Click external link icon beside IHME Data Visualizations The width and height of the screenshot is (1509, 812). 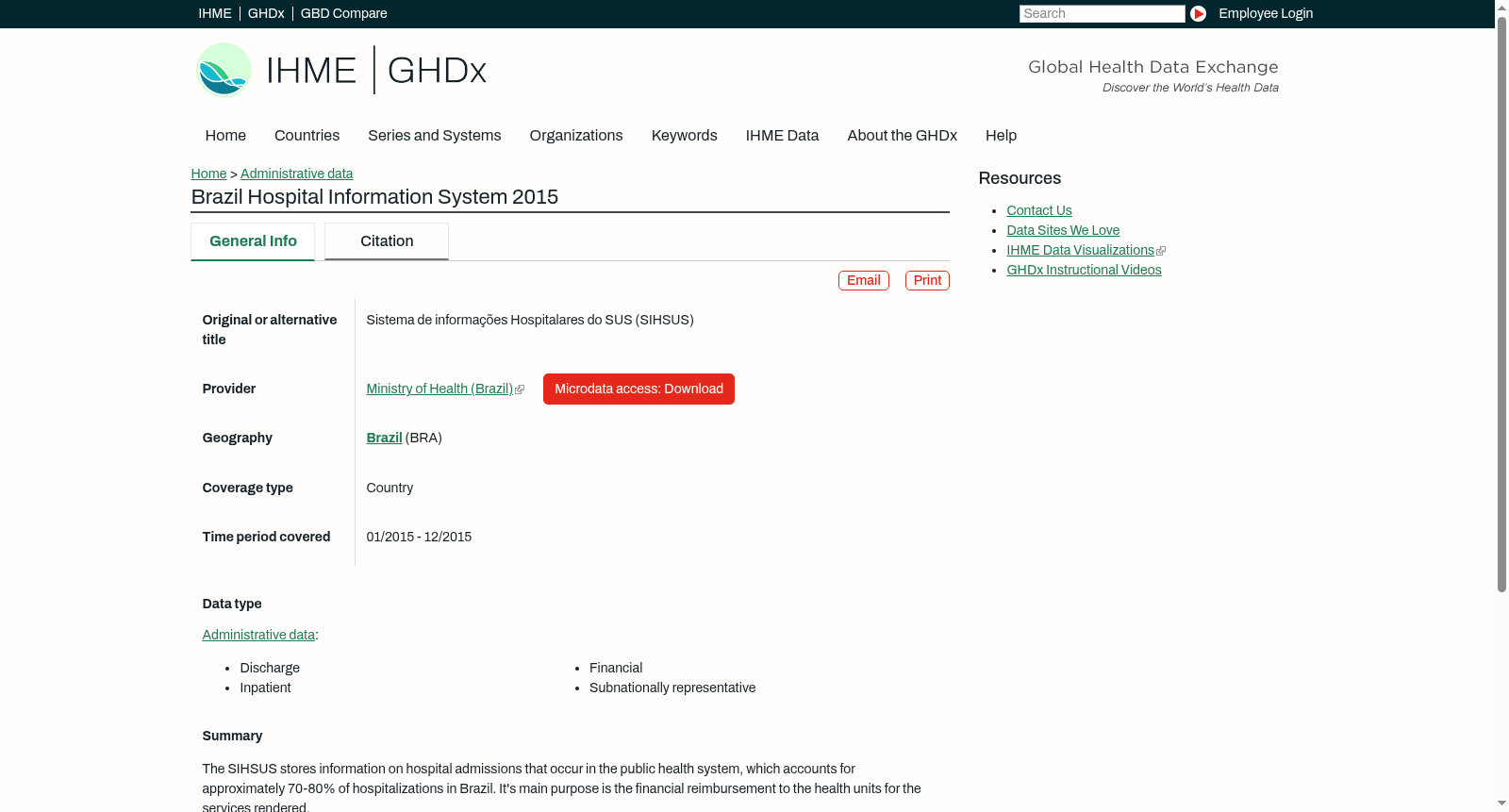pyautogui.click(x=1161, y=251)
